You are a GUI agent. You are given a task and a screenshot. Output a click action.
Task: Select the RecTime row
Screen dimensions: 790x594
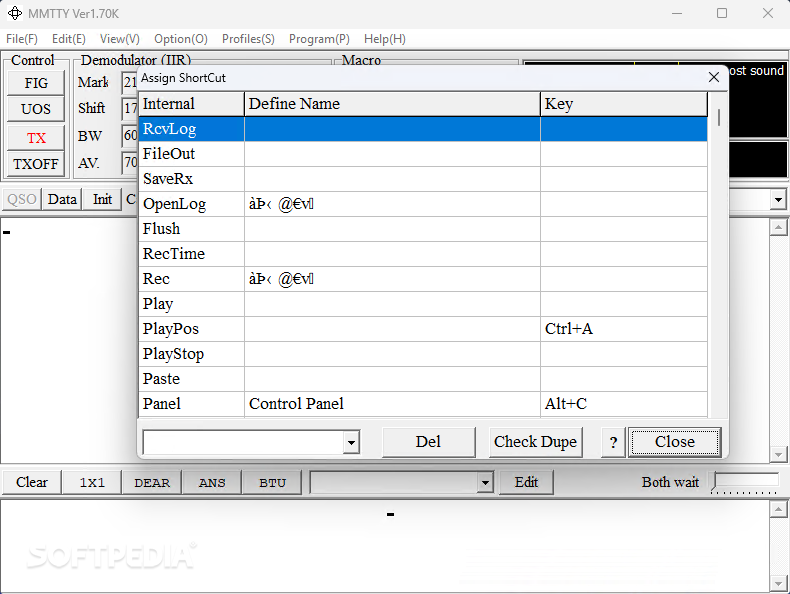pyautogui.click(x=423, y=254)
